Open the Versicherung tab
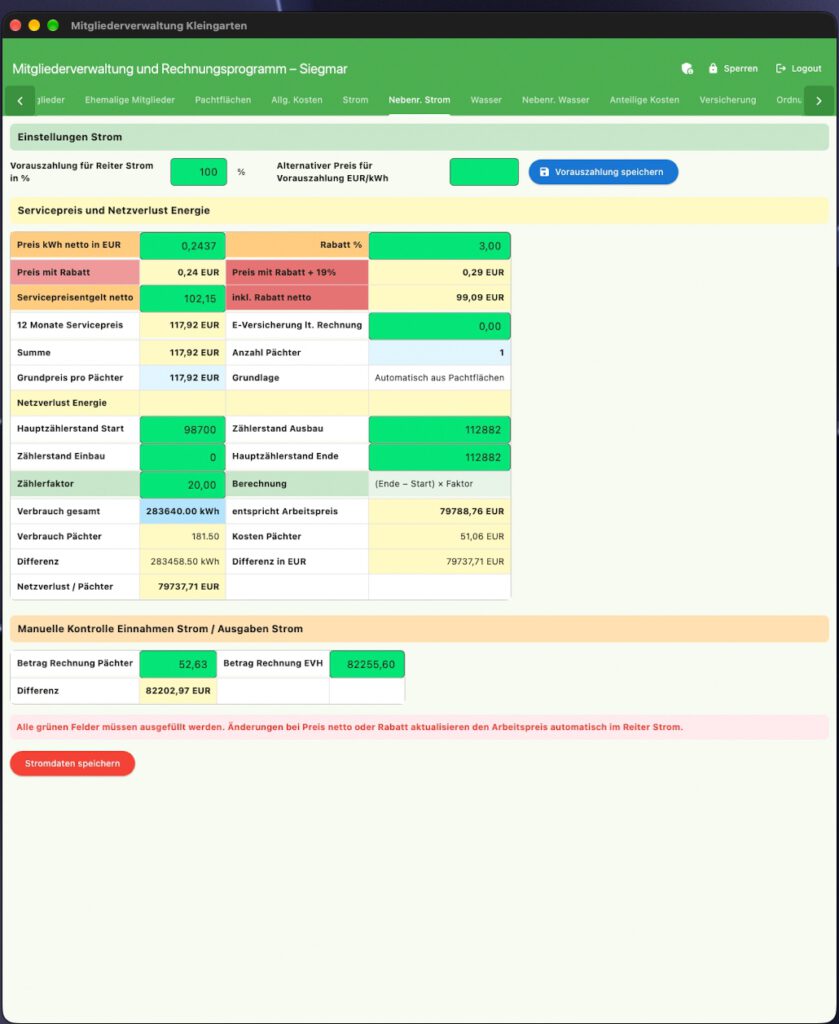 pos(727,100)
